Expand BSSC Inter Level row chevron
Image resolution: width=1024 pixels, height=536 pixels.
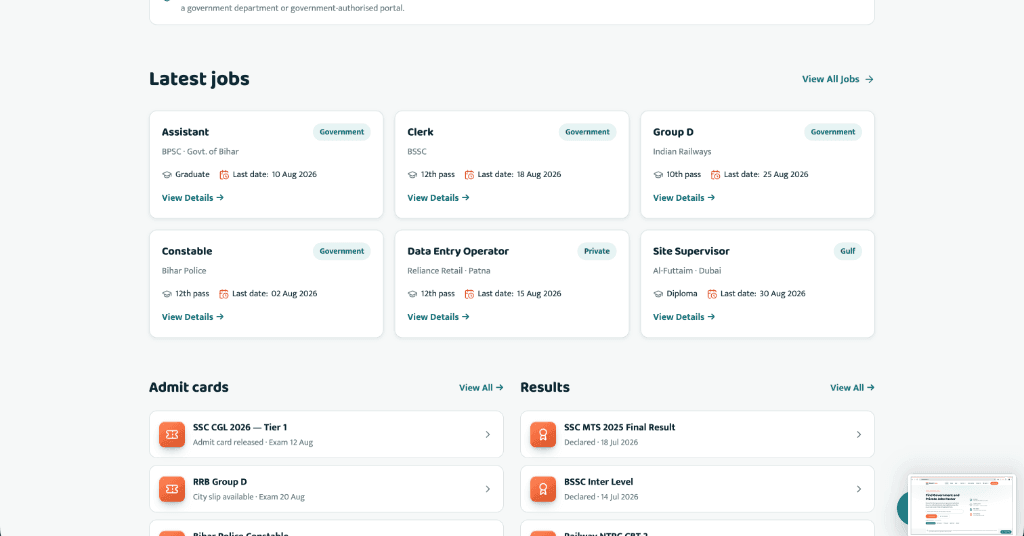pyautogui.click(x=858, y=489)
